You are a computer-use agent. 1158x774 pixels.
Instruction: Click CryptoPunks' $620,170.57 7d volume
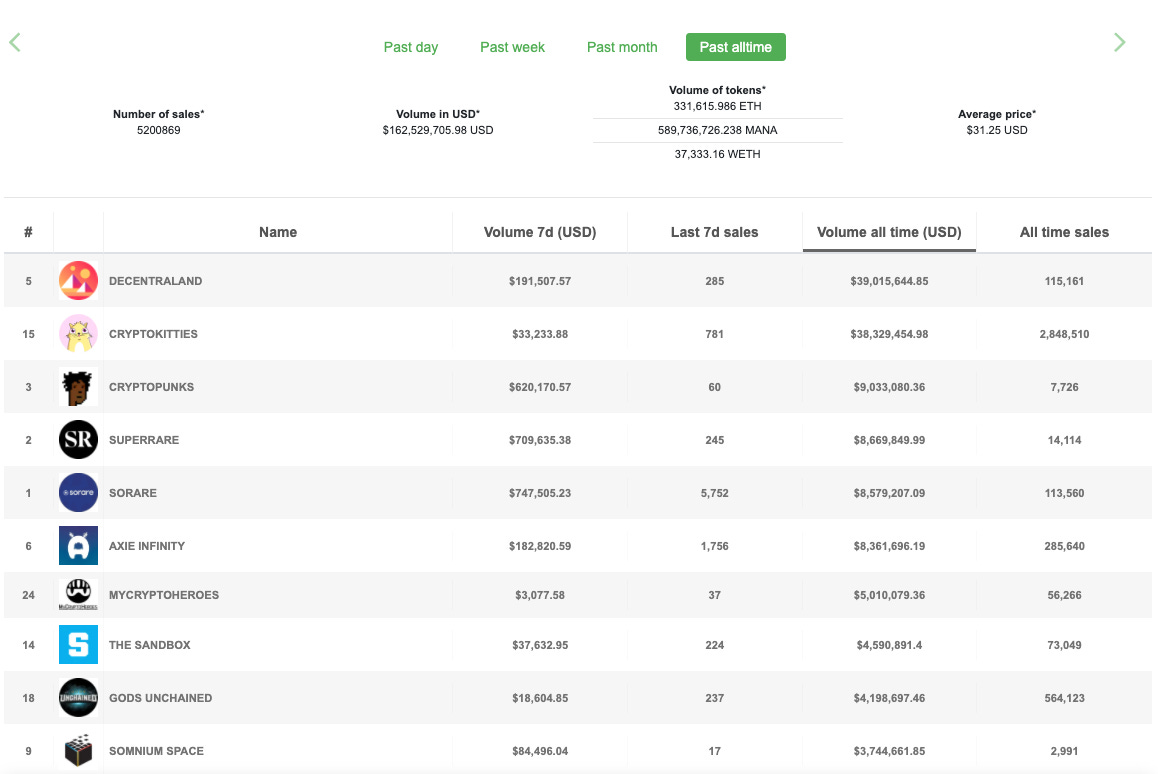tap(540, 387)
